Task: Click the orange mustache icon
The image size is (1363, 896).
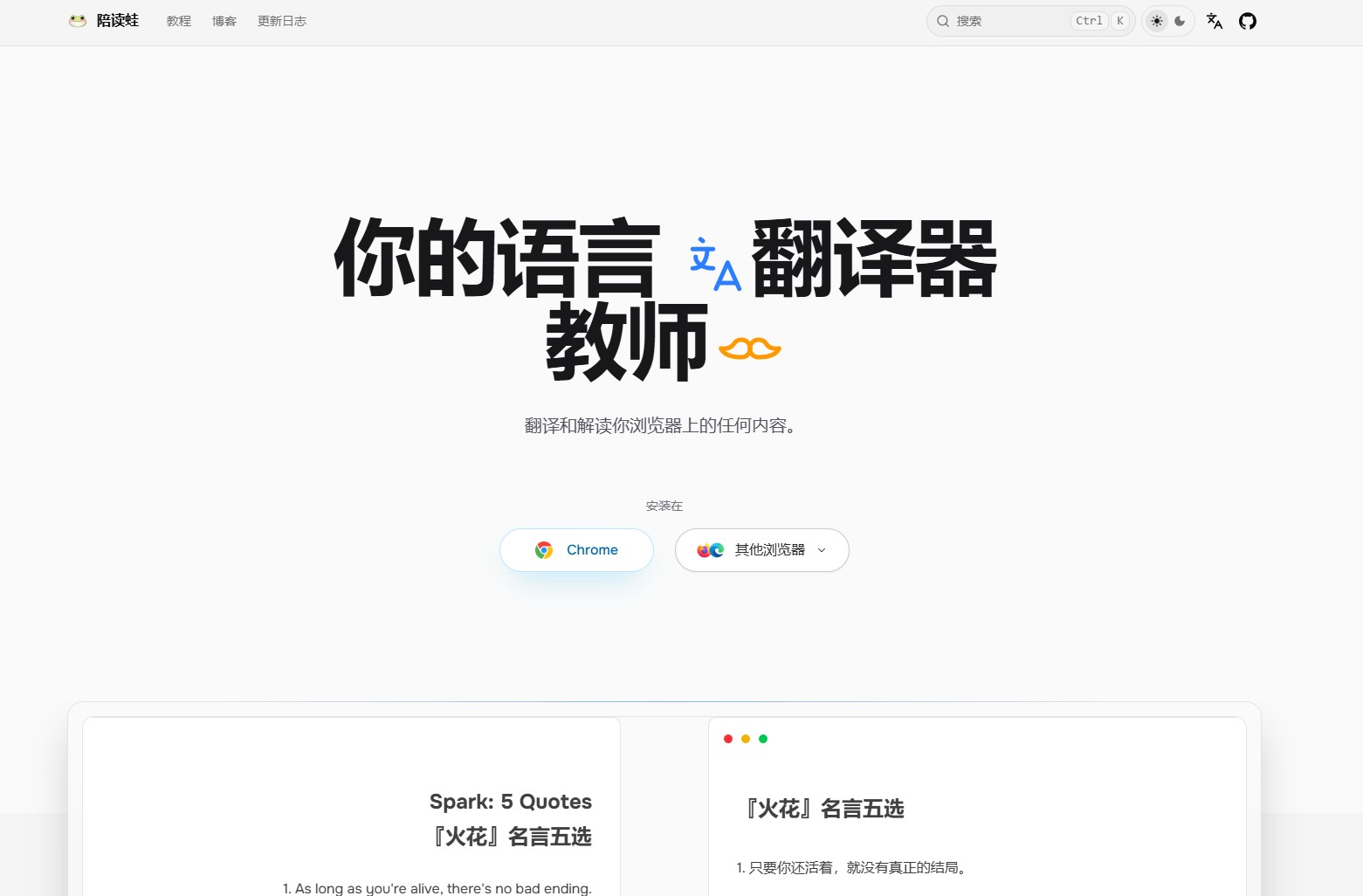Action: (749, 348)
